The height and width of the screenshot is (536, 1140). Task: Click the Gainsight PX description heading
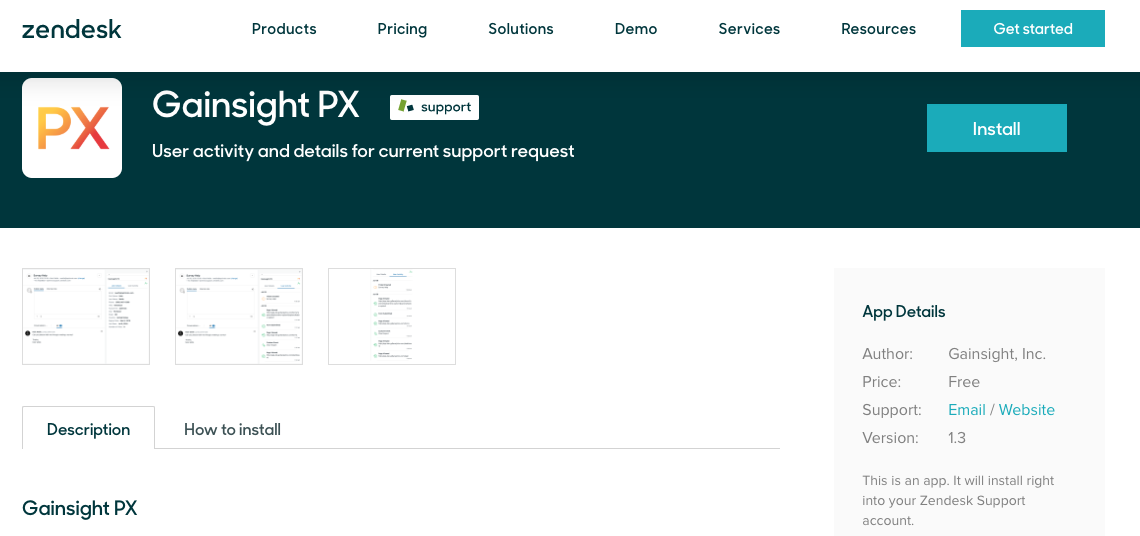(79, 508)
